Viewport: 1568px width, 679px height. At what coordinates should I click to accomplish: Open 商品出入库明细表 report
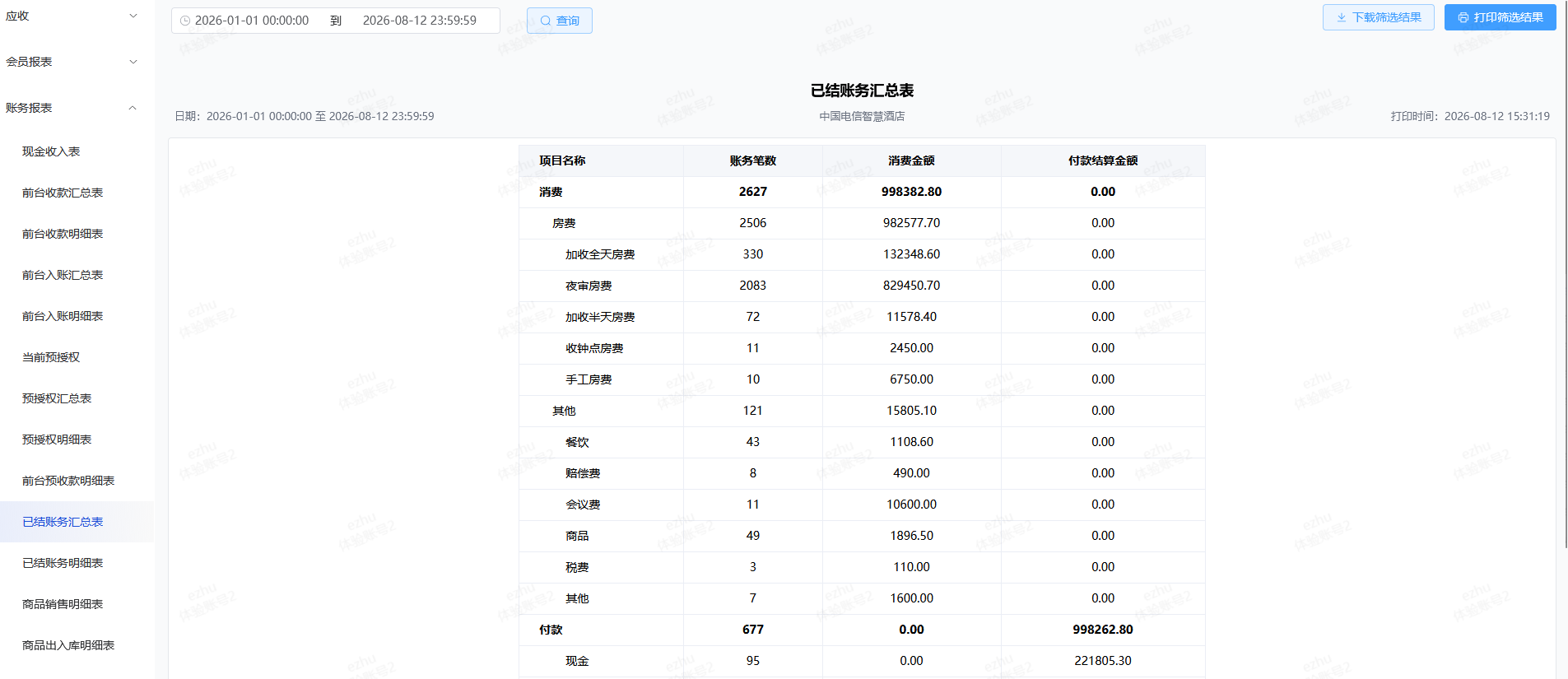(68, 645)
